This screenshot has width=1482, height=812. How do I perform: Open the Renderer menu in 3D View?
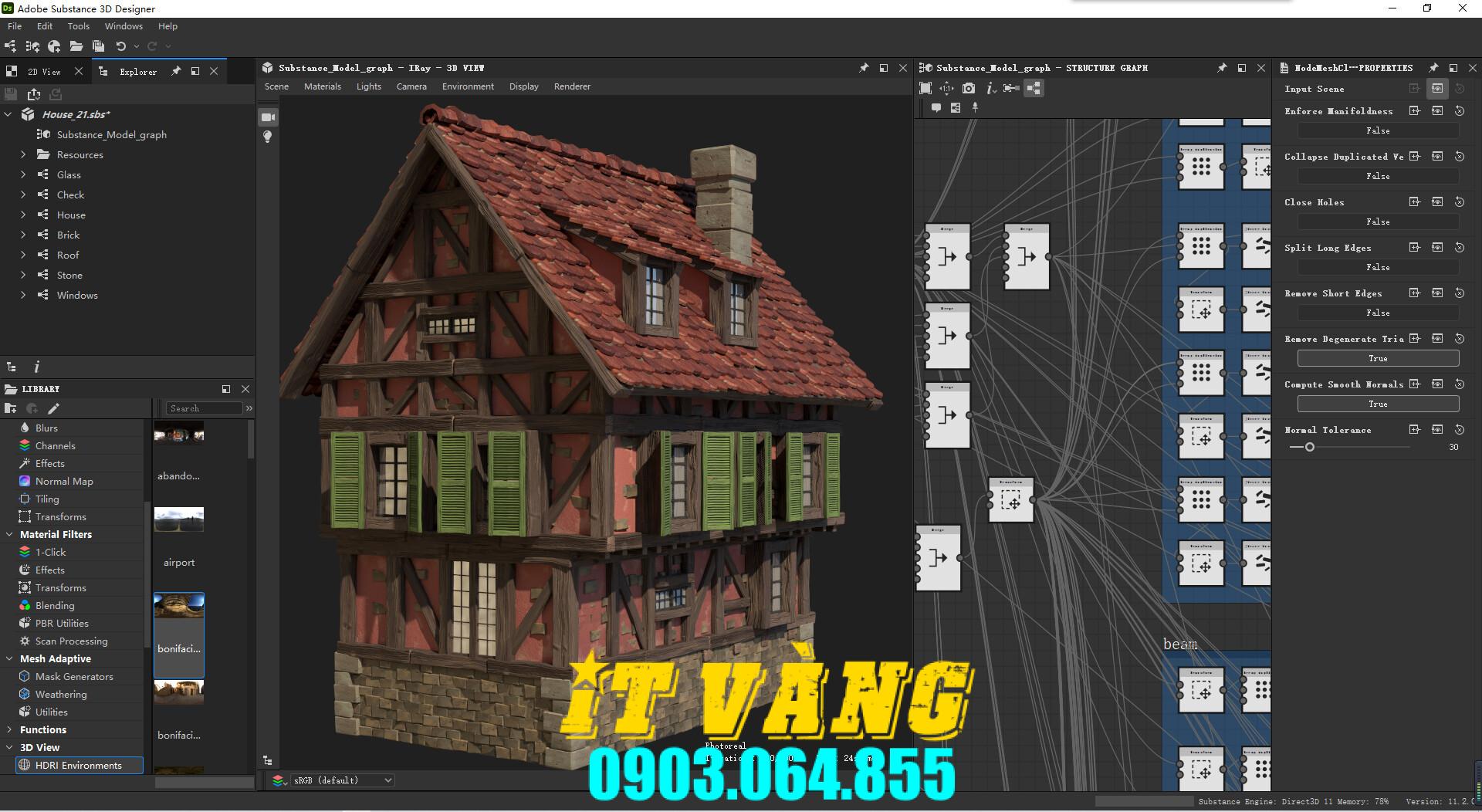coord(572,86)
